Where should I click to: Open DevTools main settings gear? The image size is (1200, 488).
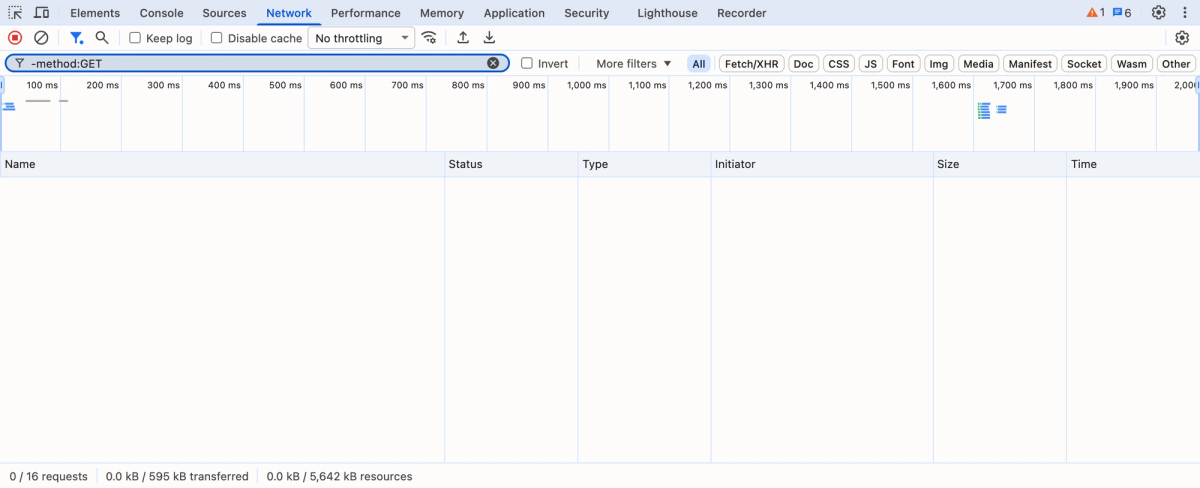1158,13
